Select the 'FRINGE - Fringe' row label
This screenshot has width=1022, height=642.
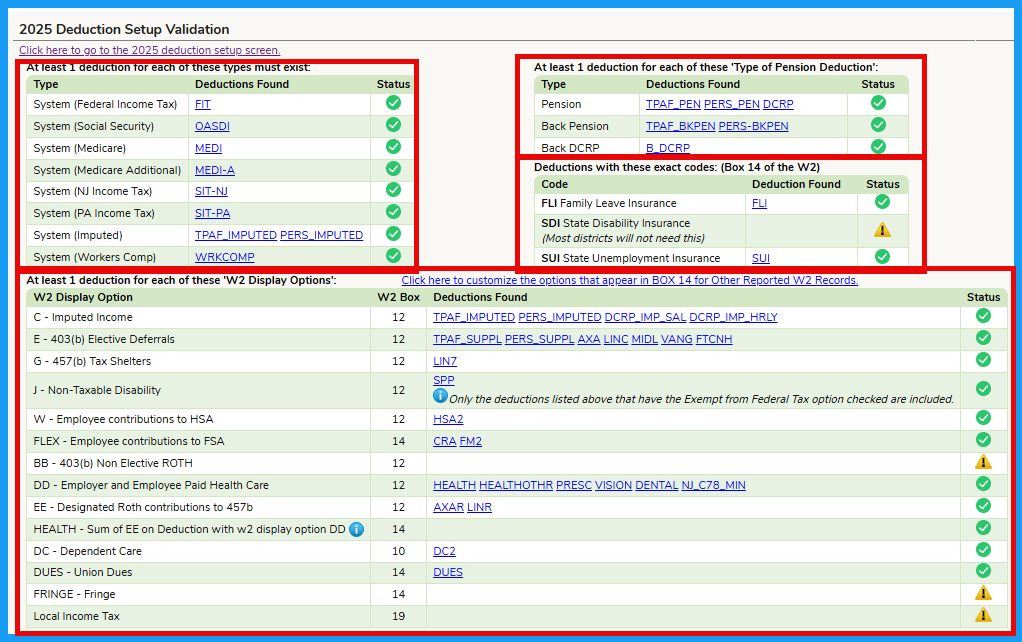(74, 594)
